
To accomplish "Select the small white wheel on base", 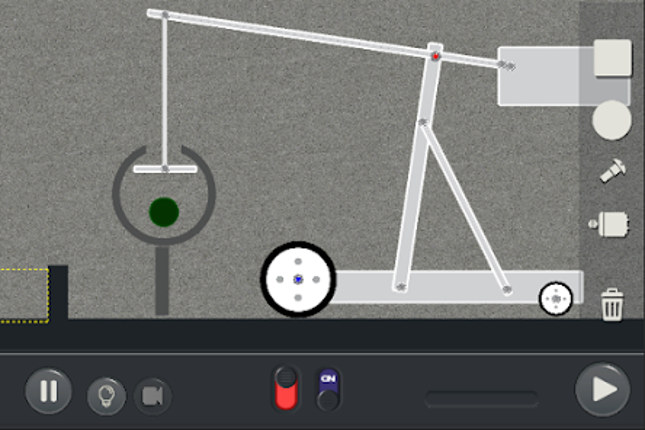I will (556, 298).
